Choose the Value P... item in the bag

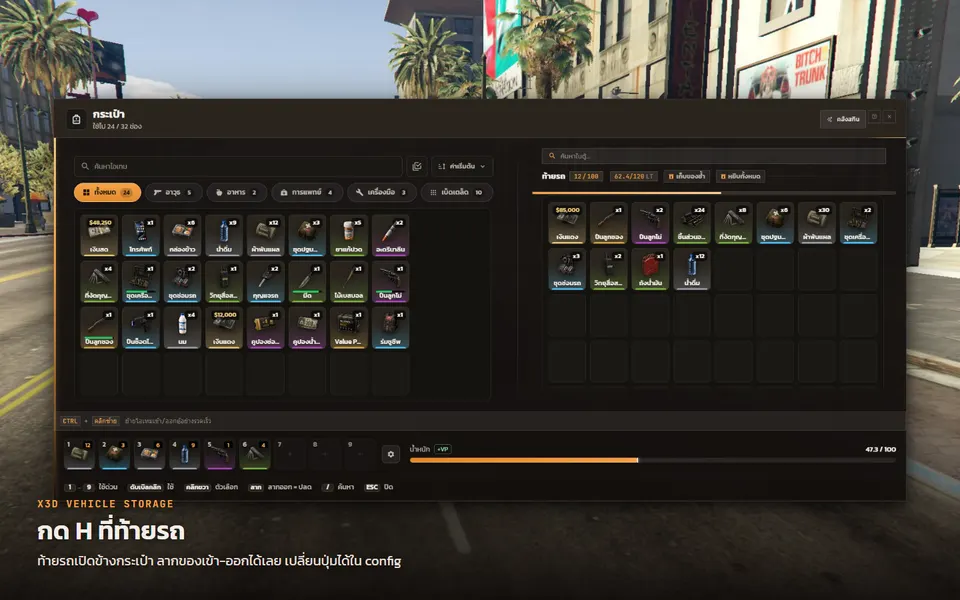[349, 328]
